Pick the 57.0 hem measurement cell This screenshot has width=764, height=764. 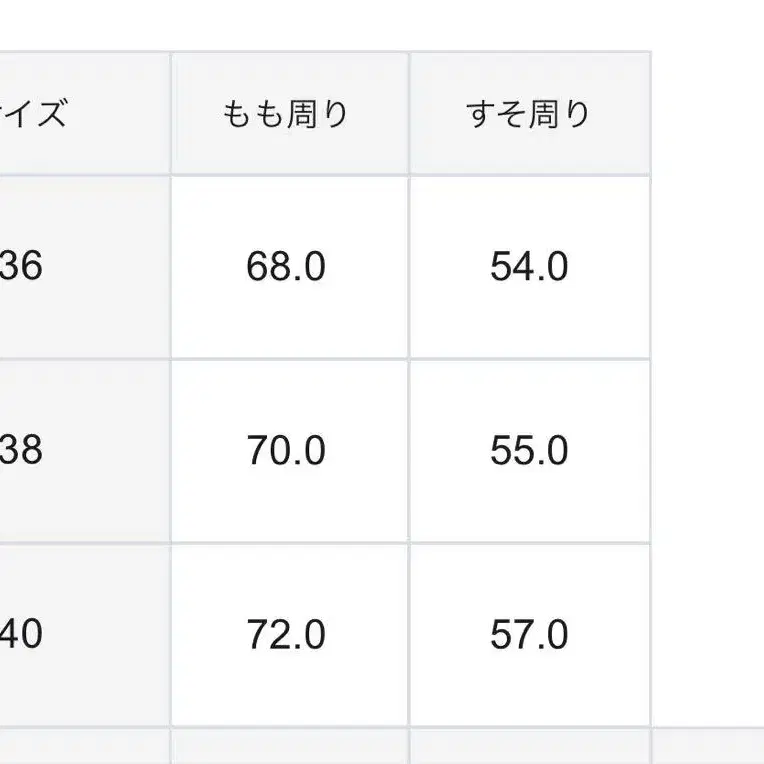click(529, 634)
